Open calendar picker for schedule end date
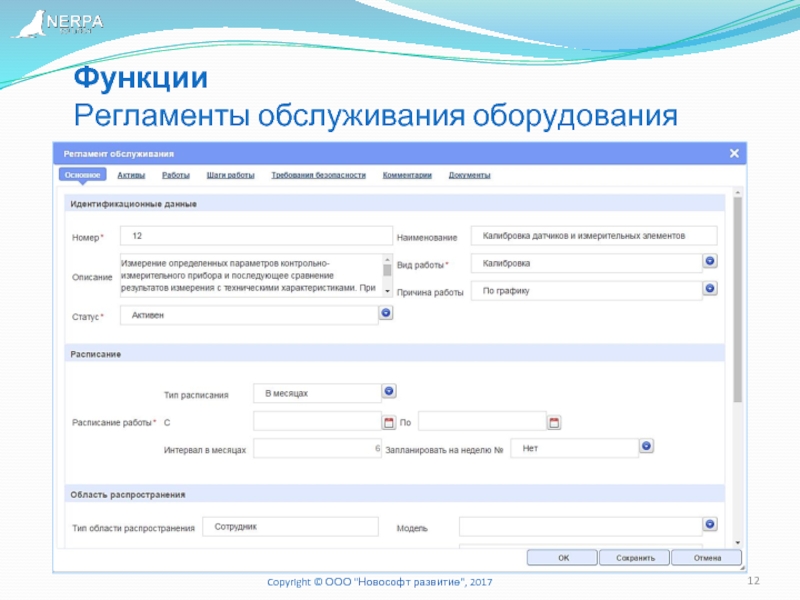The height and width of the screenshot is (600, 800). pyautogui.click(x=554, y=422)
